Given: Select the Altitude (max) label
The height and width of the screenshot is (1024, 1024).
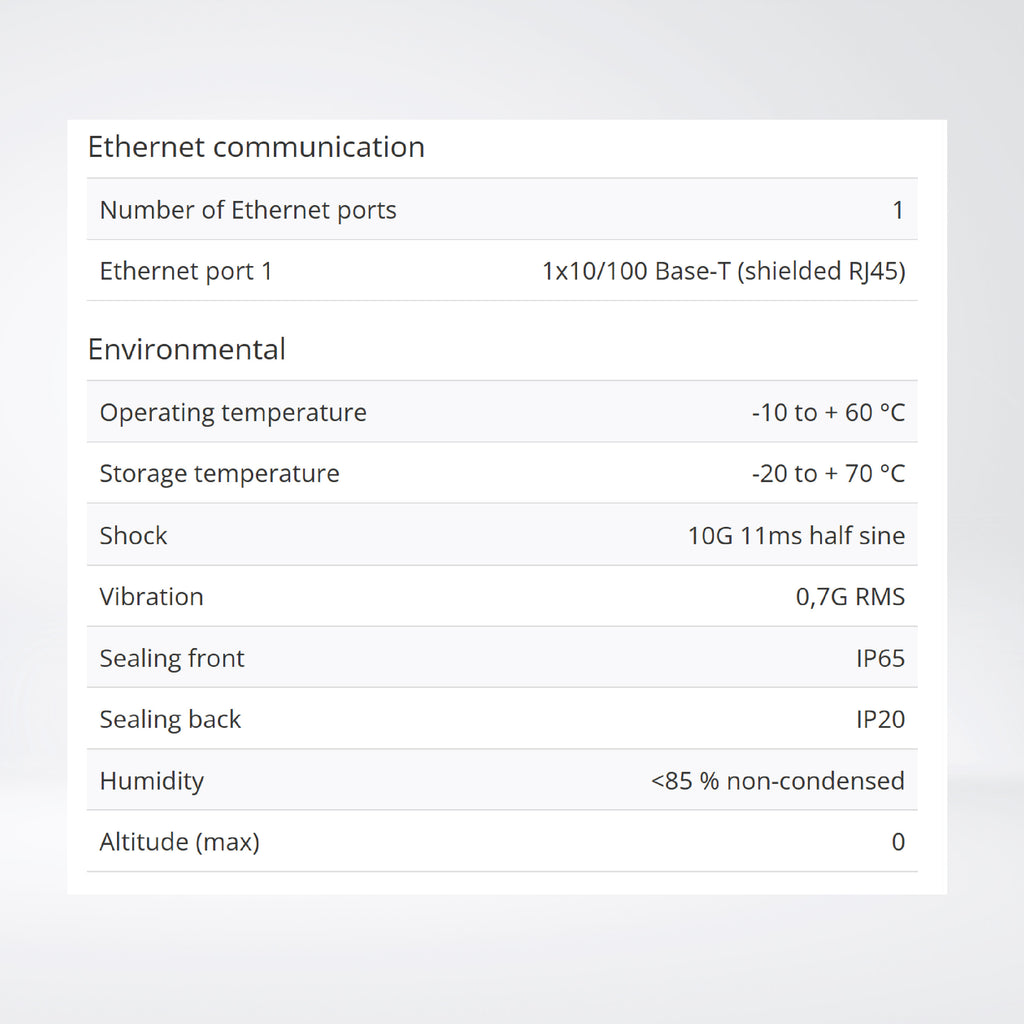Looking at the screenshot, I should click(x=179, y=842).
